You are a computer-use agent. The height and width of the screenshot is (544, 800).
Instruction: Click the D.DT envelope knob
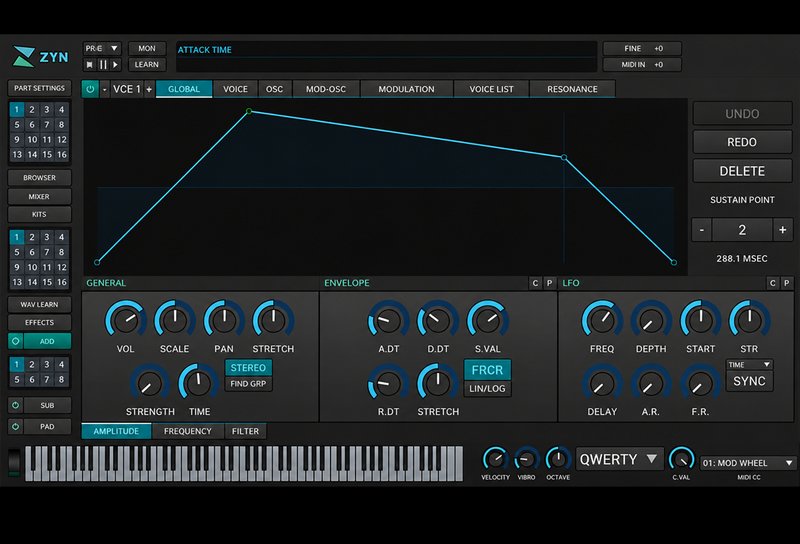pos(438,320)
